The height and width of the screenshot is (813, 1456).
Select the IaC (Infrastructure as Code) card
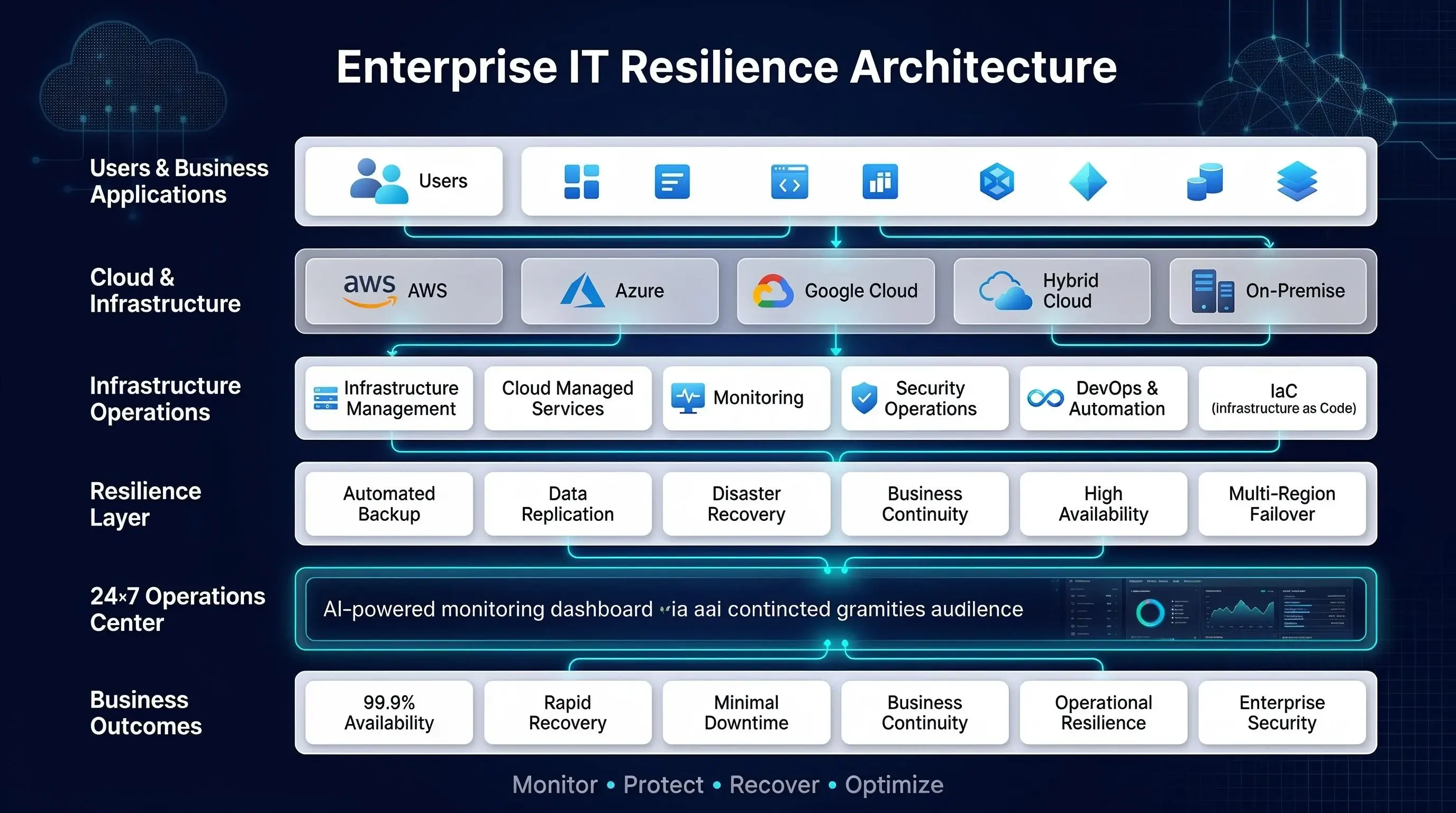pos(1282,398)
